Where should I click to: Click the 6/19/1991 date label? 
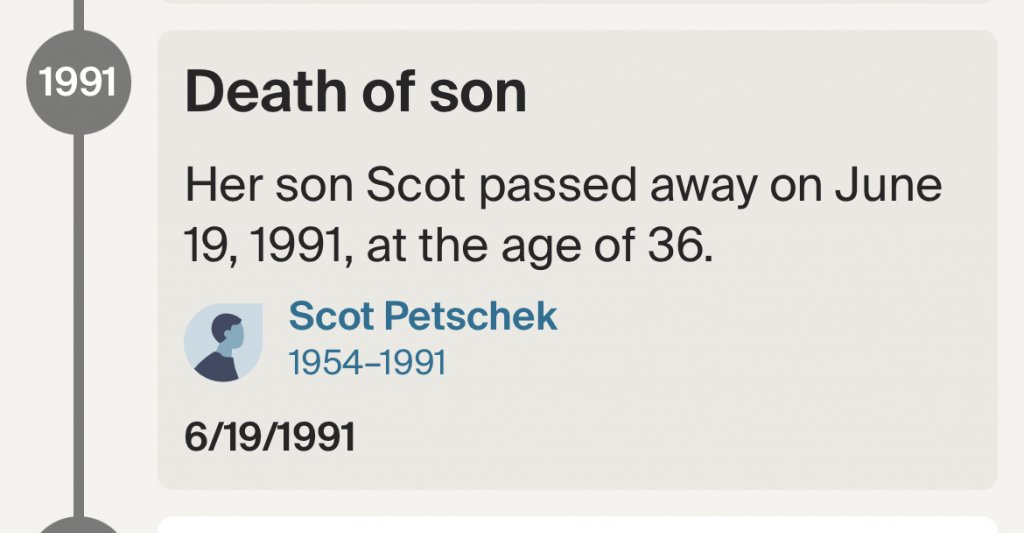[270, 436]
